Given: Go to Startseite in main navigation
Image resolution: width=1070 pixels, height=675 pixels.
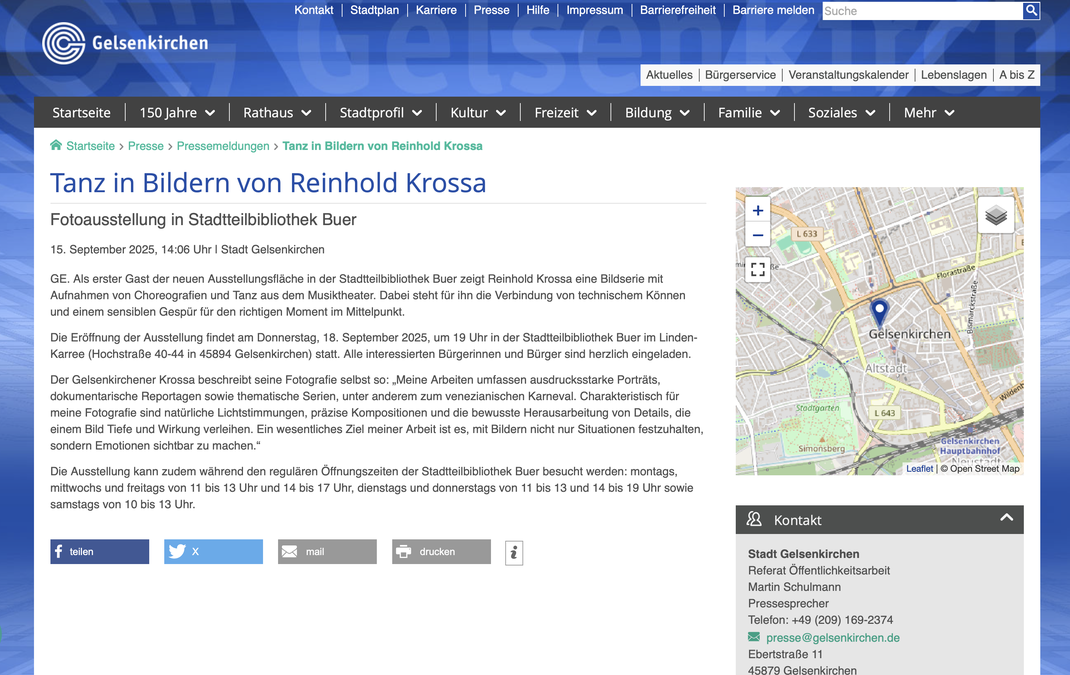Looking at the screenshot, I should tap(81, 113).
